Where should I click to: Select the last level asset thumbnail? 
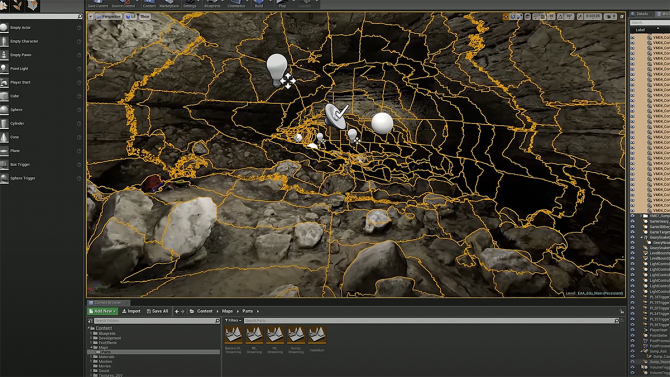tap(317, 335)
